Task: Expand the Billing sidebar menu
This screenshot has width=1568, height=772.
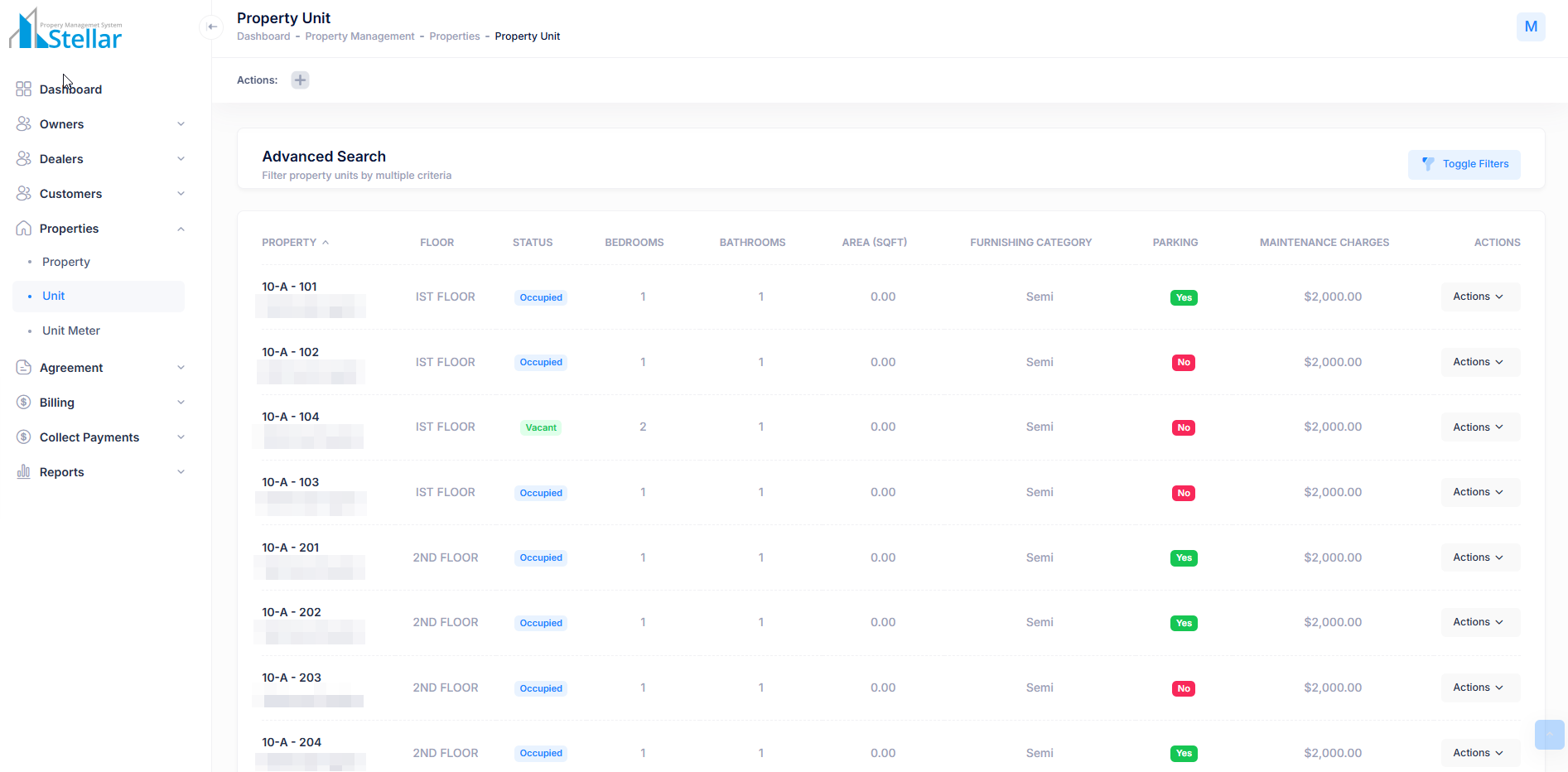Action: click(x=181, y=403)
